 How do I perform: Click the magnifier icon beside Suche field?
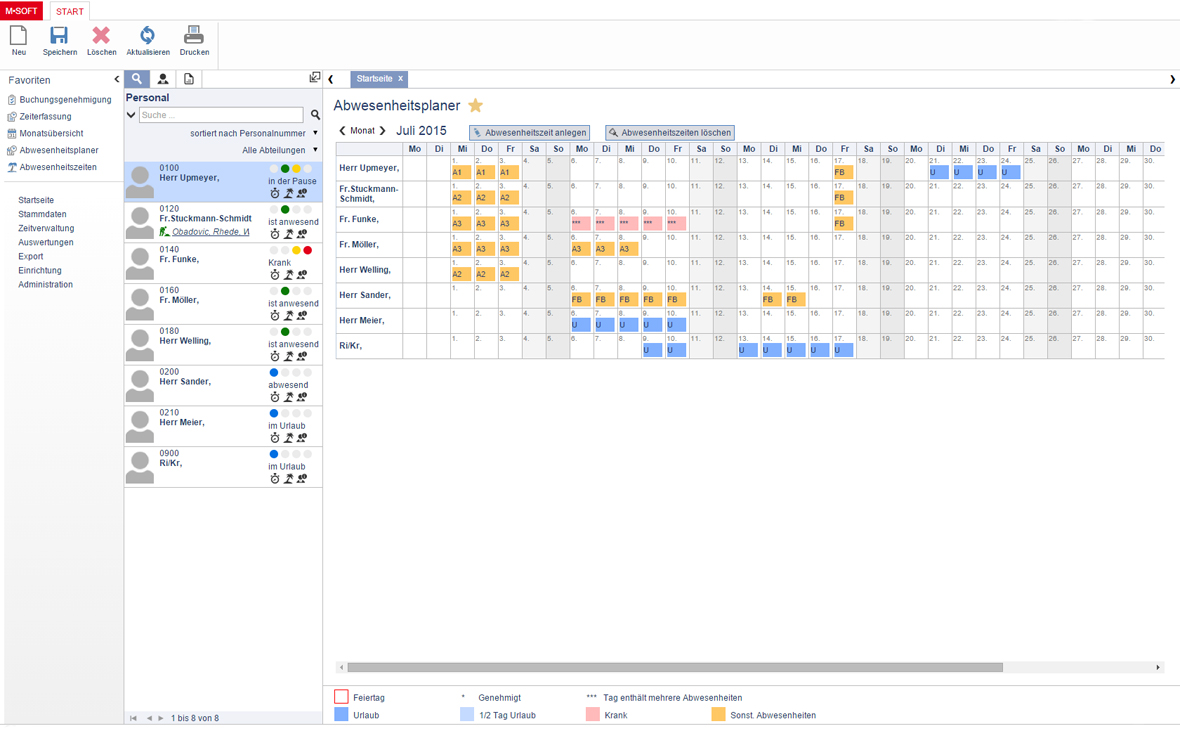coord(315,116)
